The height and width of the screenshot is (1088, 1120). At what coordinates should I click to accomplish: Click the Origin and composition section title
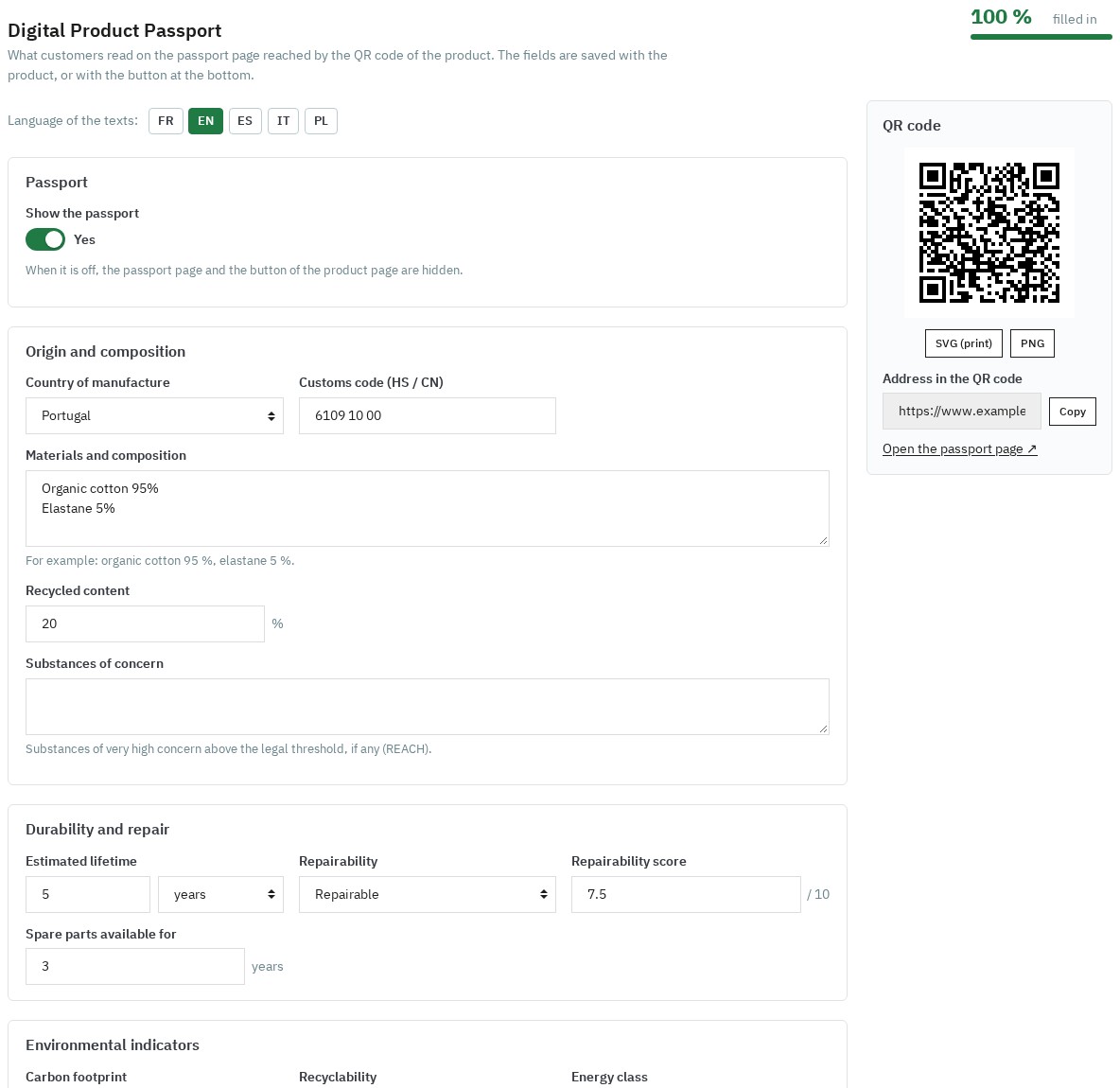(106, 352)
